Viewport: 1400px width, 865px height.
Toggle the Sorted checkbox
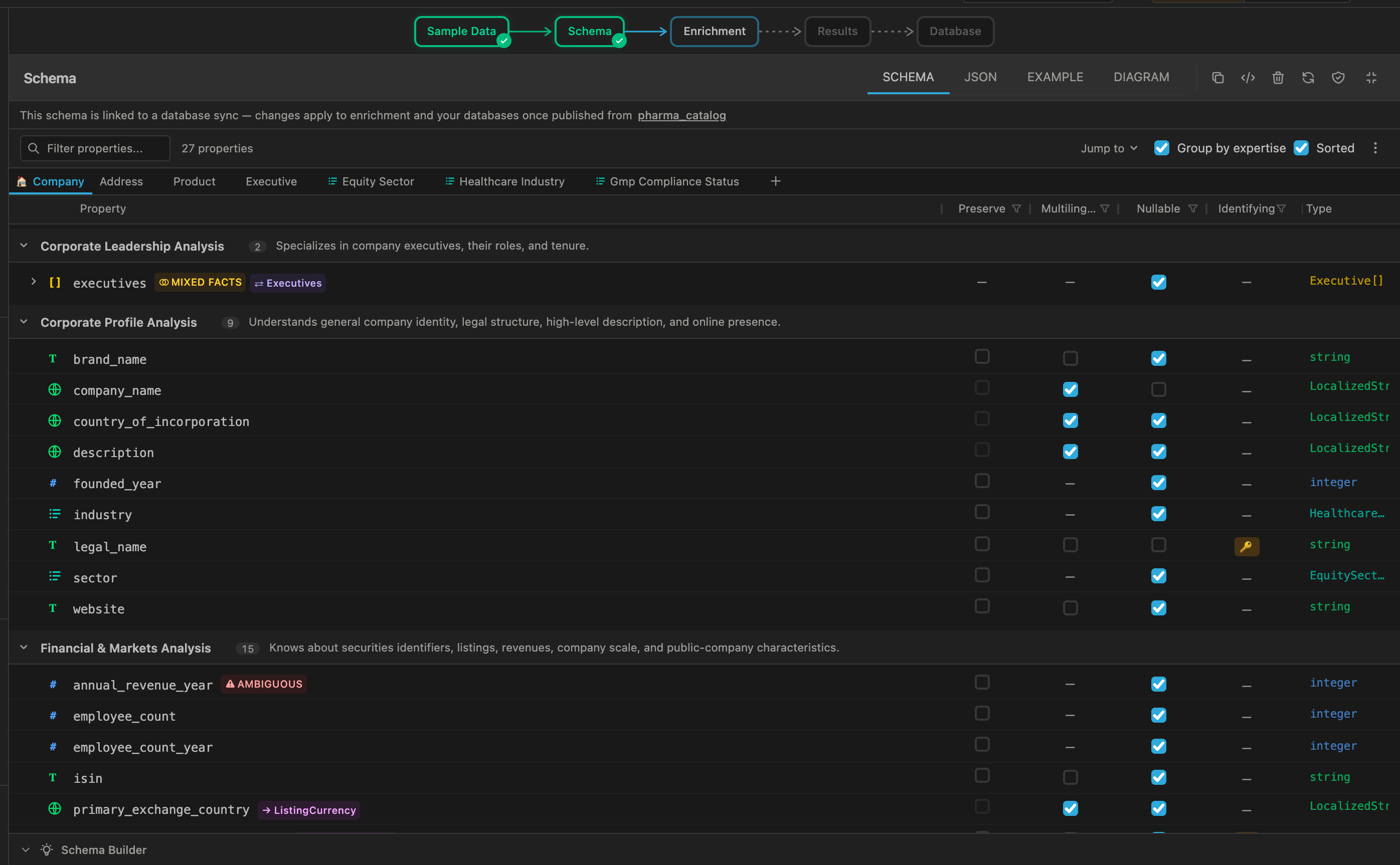point(1301,148)
